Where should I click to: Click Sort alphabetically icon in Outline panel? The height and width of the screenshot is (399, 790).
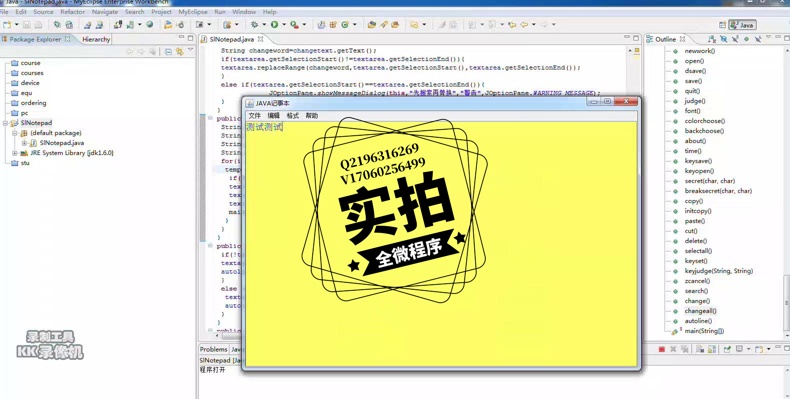point(712,39)
